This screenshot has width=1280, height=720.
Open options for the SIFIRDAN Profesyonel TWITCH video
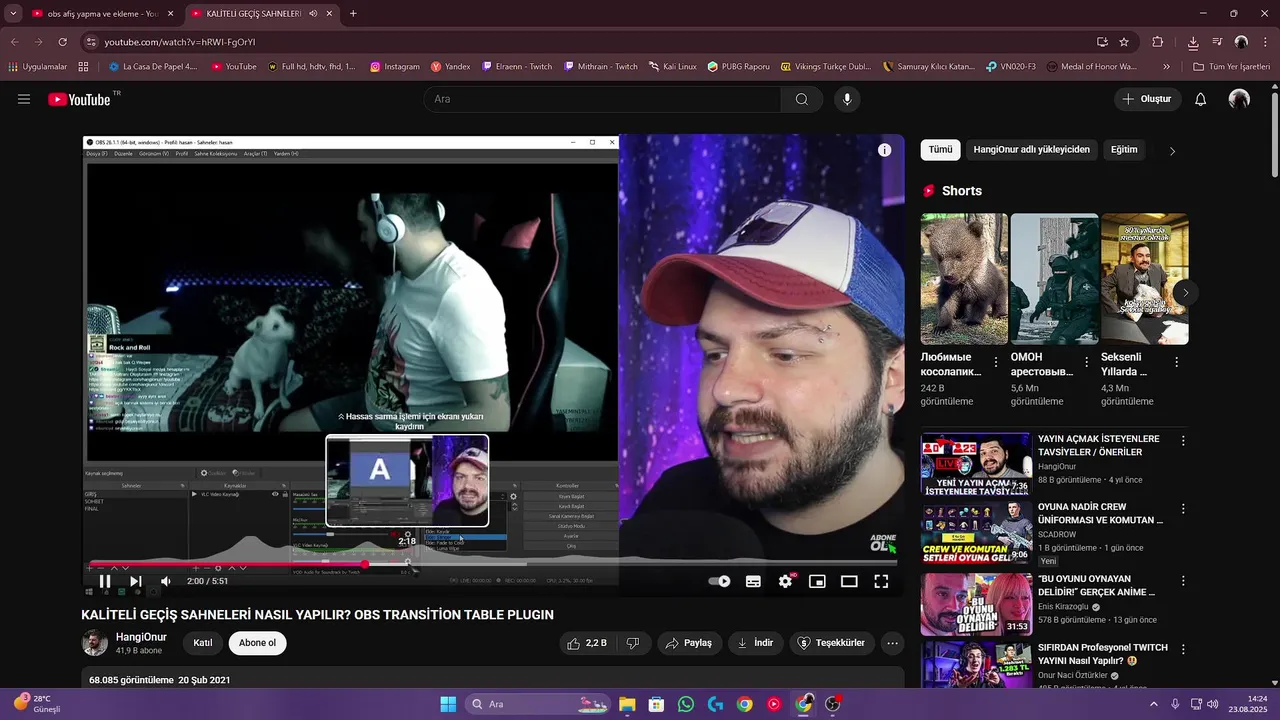pyautogui.click(x=1183, y=649)
